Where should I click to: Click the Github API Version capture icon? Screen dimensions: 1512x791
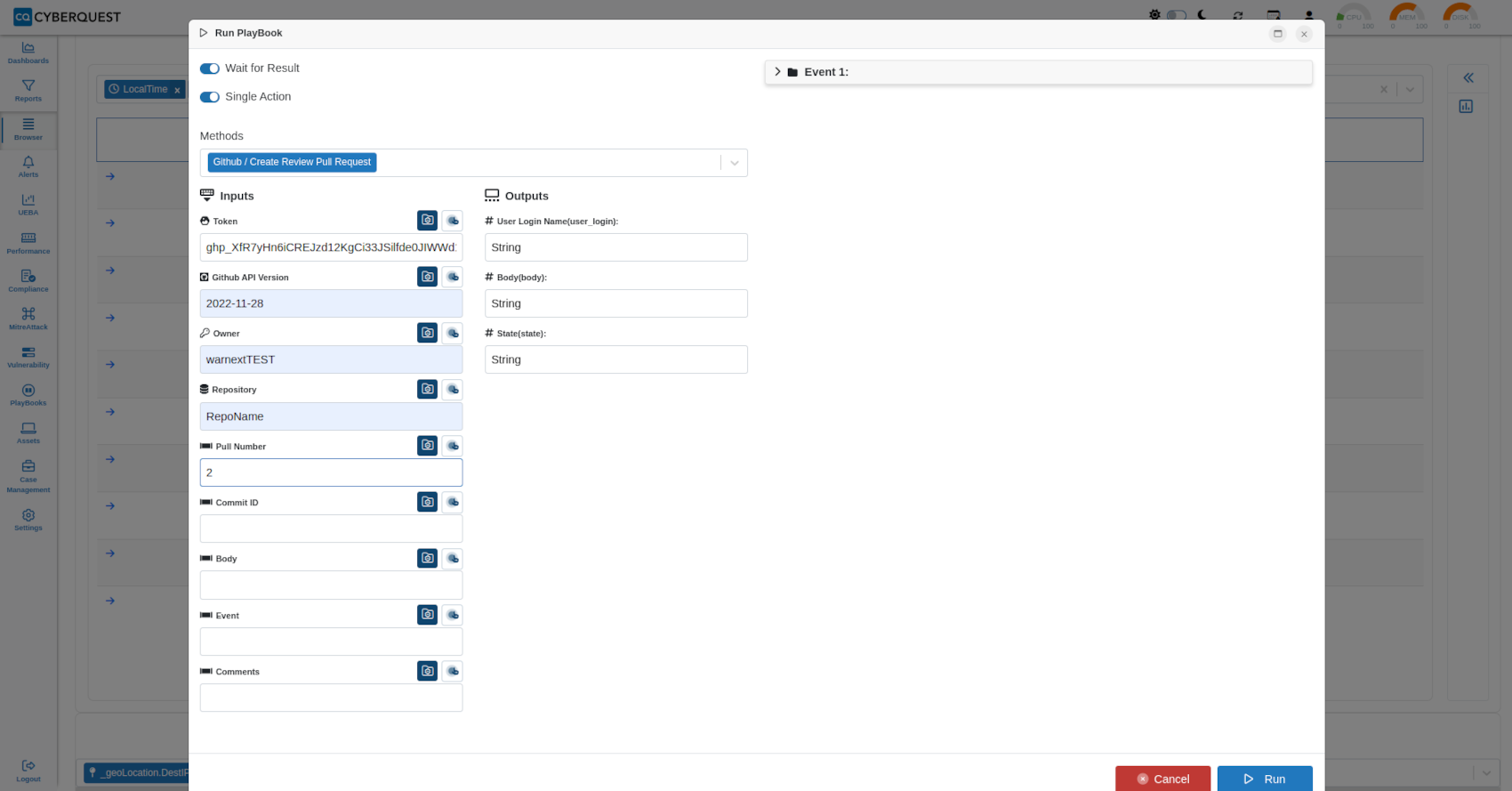(x=428, y=277)
